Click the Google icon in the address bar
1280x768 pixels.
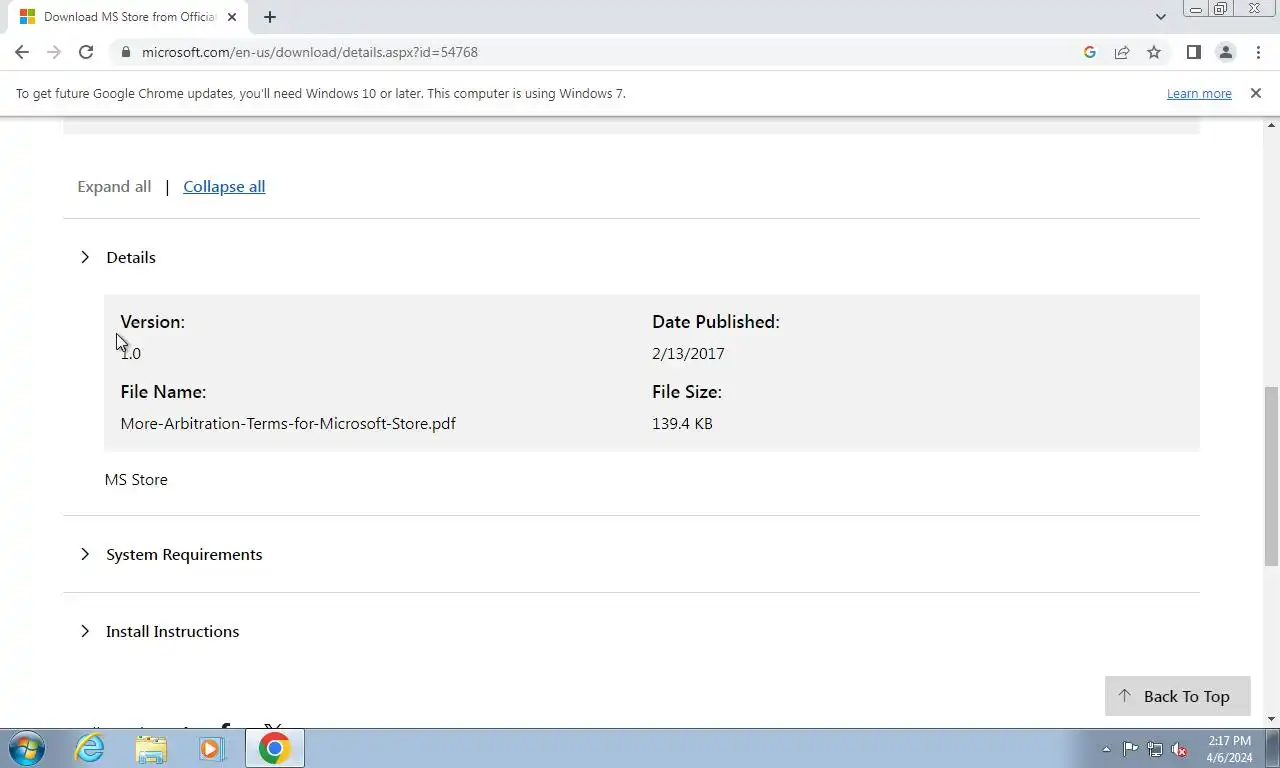click(x=1090, y=52)
